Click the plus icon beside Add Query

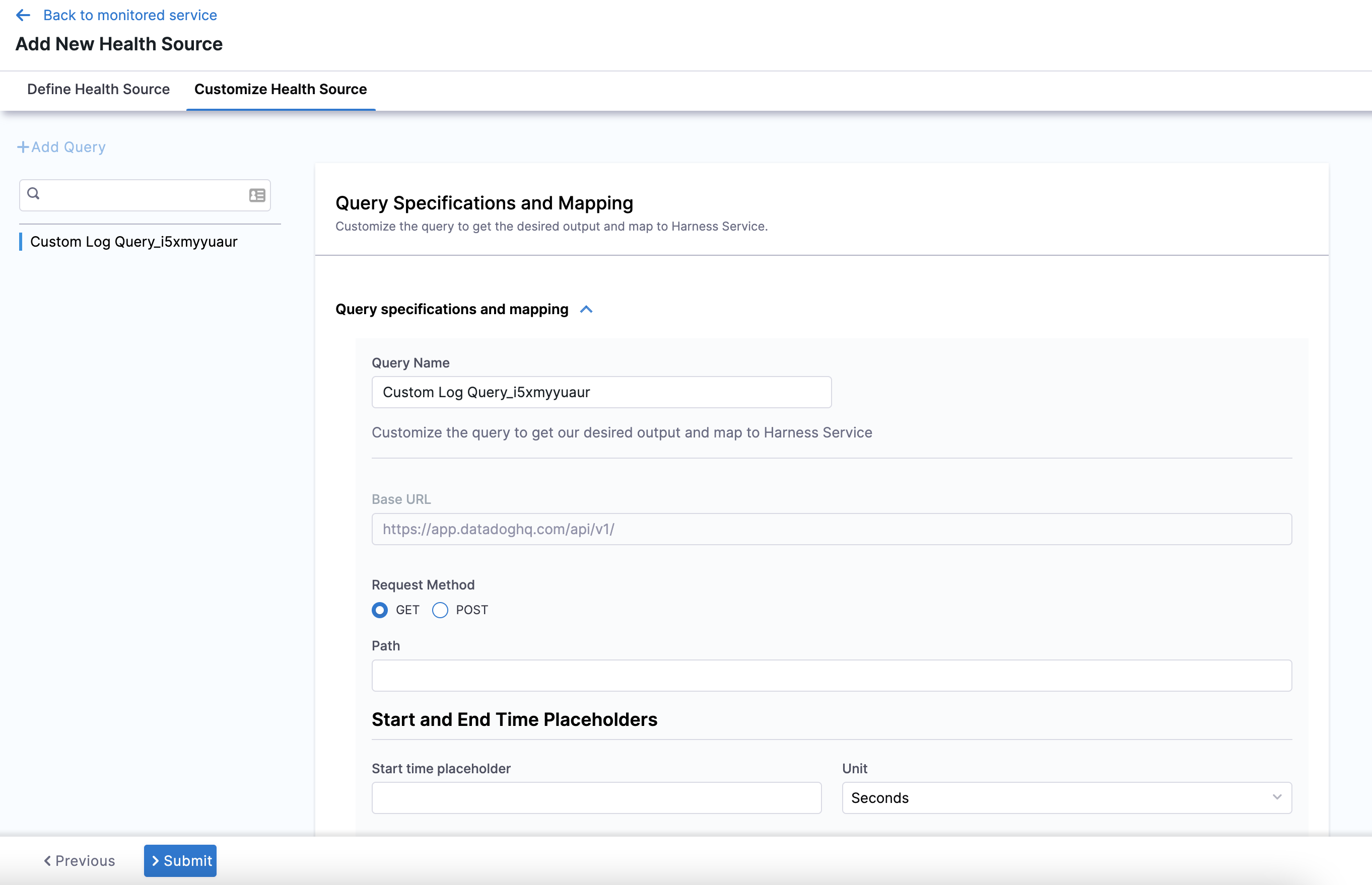pos(23,147)
